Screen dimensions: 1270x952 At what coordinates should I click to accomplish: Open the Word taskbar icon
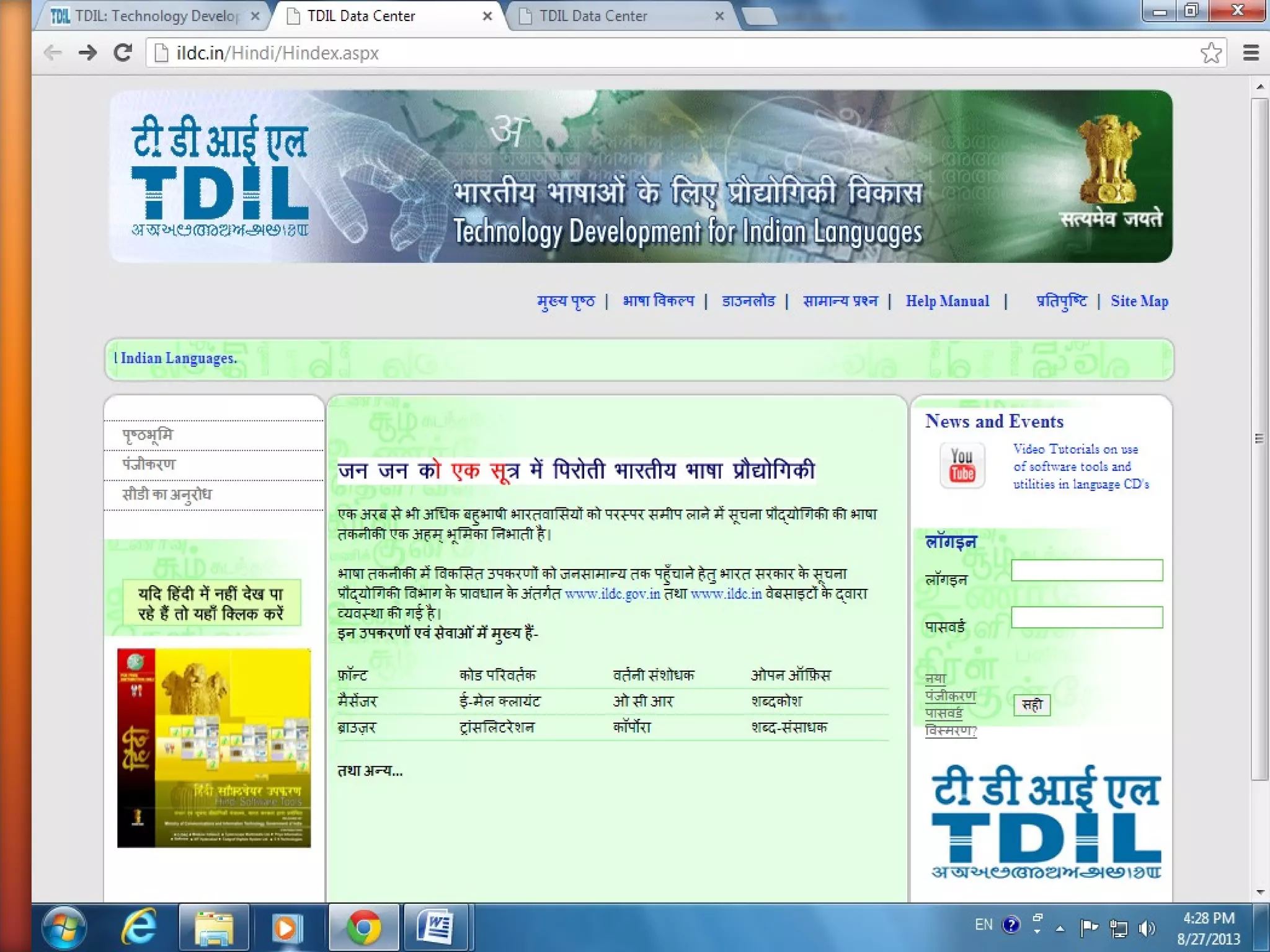tap(436, 928)
